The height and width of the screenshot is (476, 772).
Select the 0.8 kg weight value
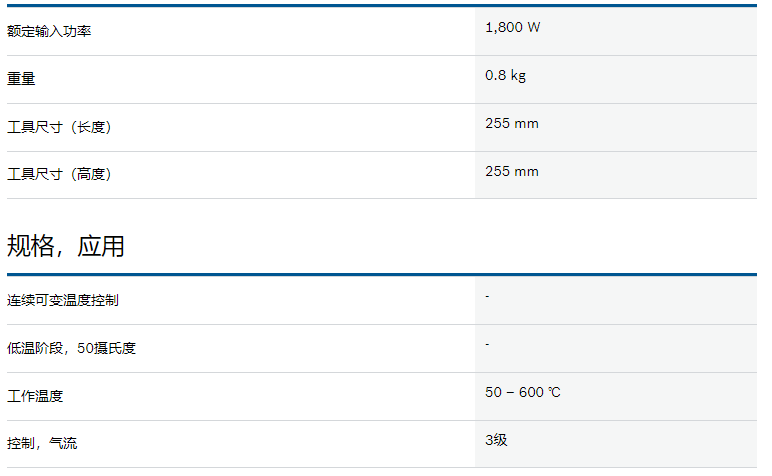(505, 75)
